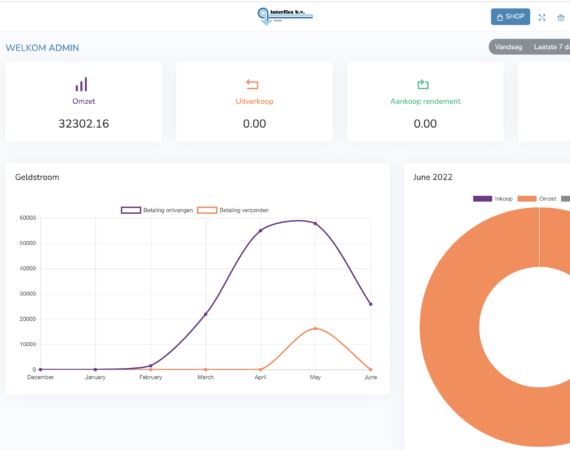Click the February point on purple line
Viewport: 570px width, 450px height.
(150, 366)
